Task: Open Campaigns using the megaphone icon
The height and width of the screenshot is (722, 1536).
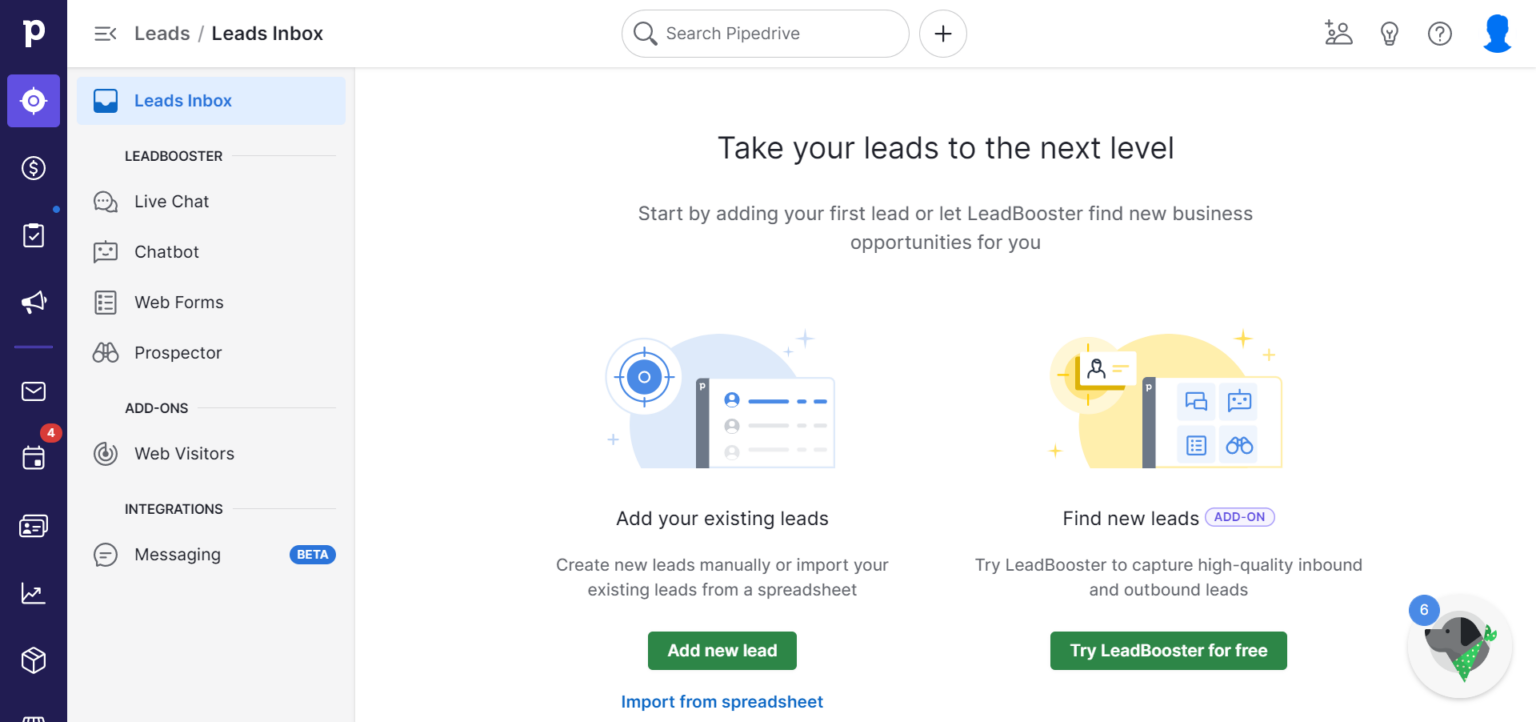Action: [x=33, y=302]
